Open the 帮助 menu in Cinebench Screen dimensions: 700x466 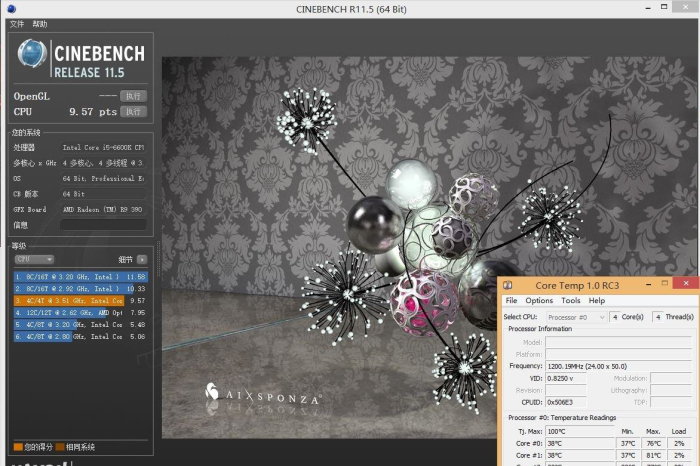pos(39,24)
